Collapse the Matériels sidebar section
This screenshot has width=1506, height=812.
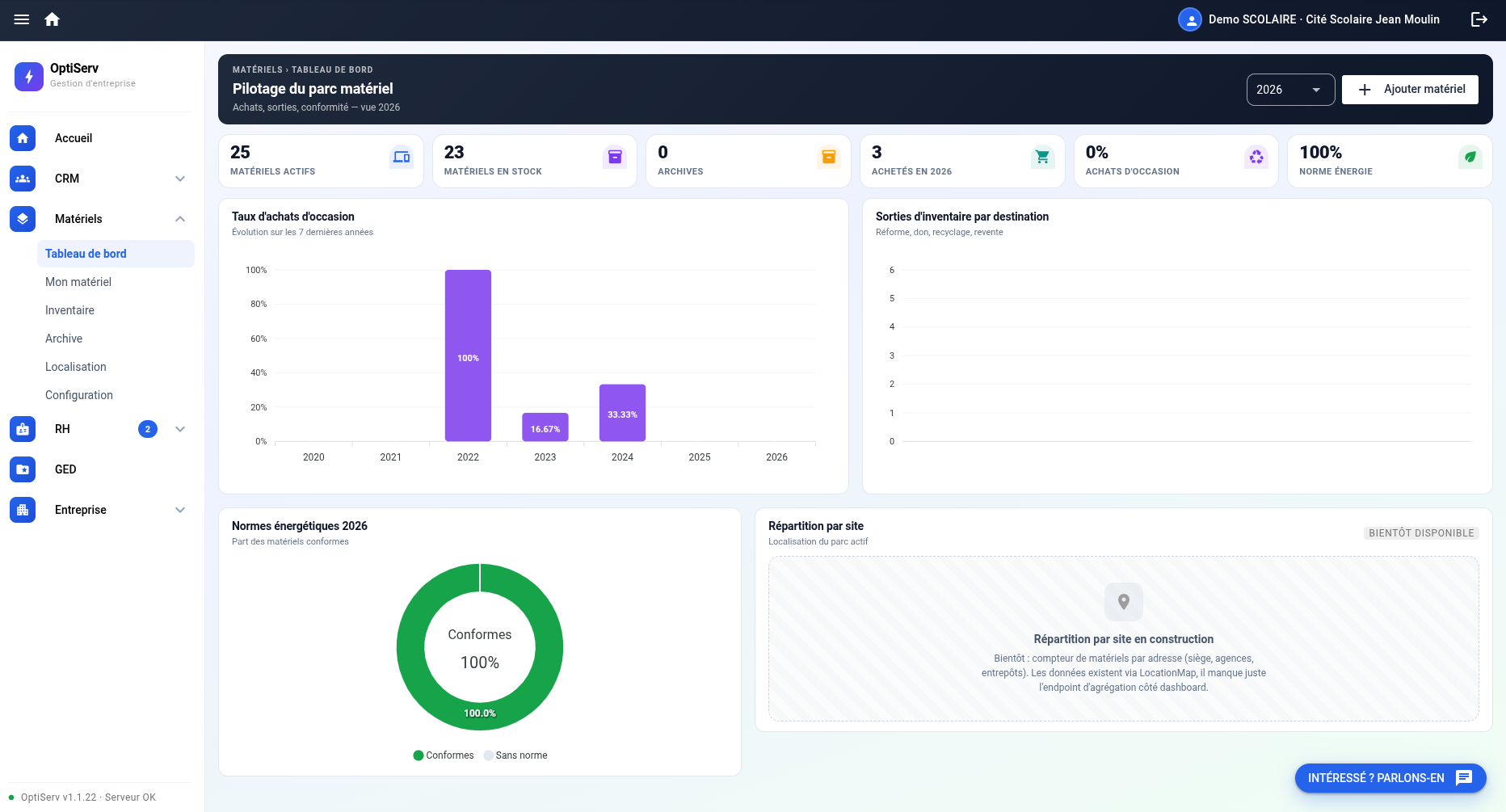(180, 219)
